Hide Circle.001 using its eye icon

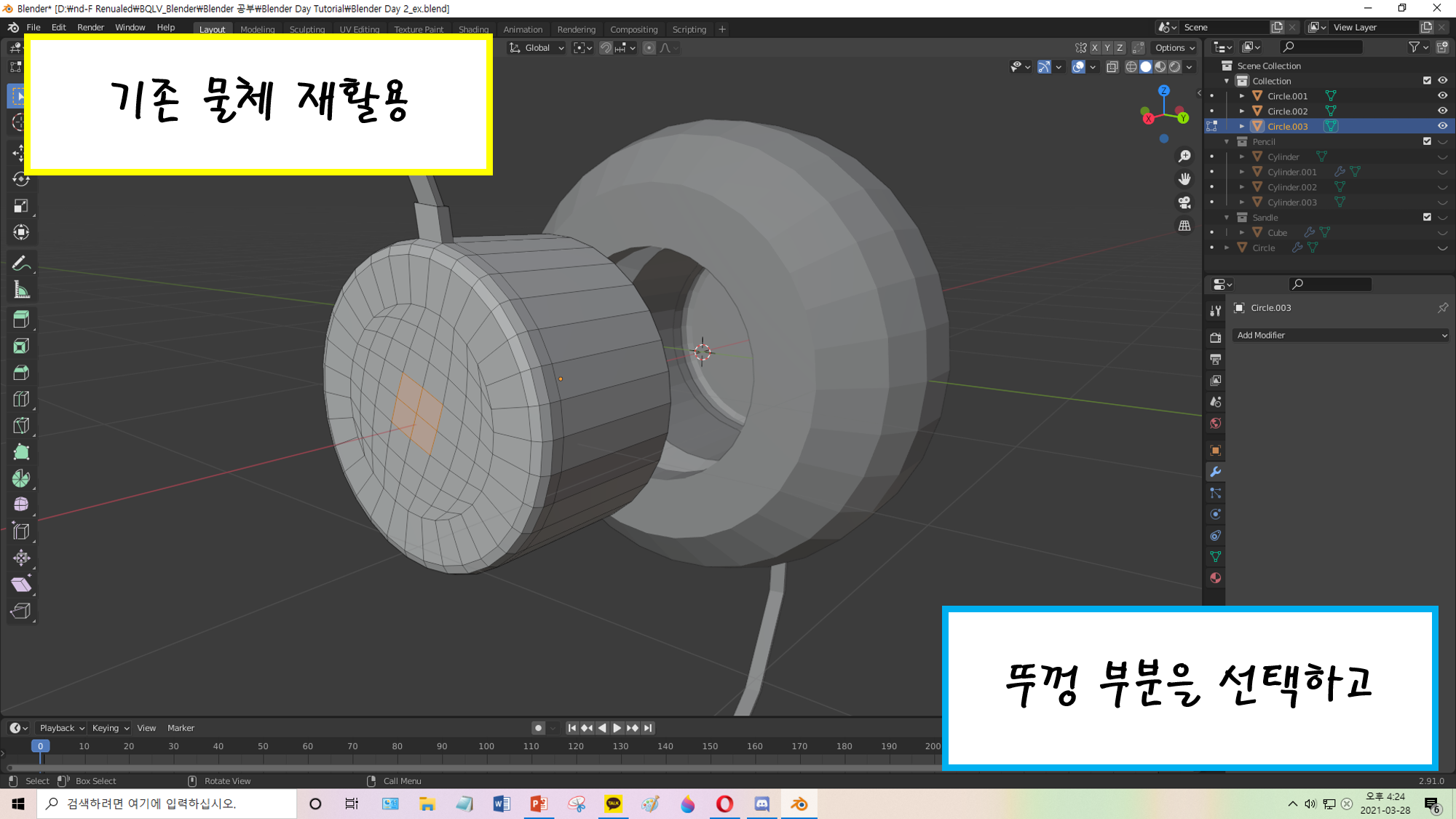pyautogui.click(x=1441, y=96)
